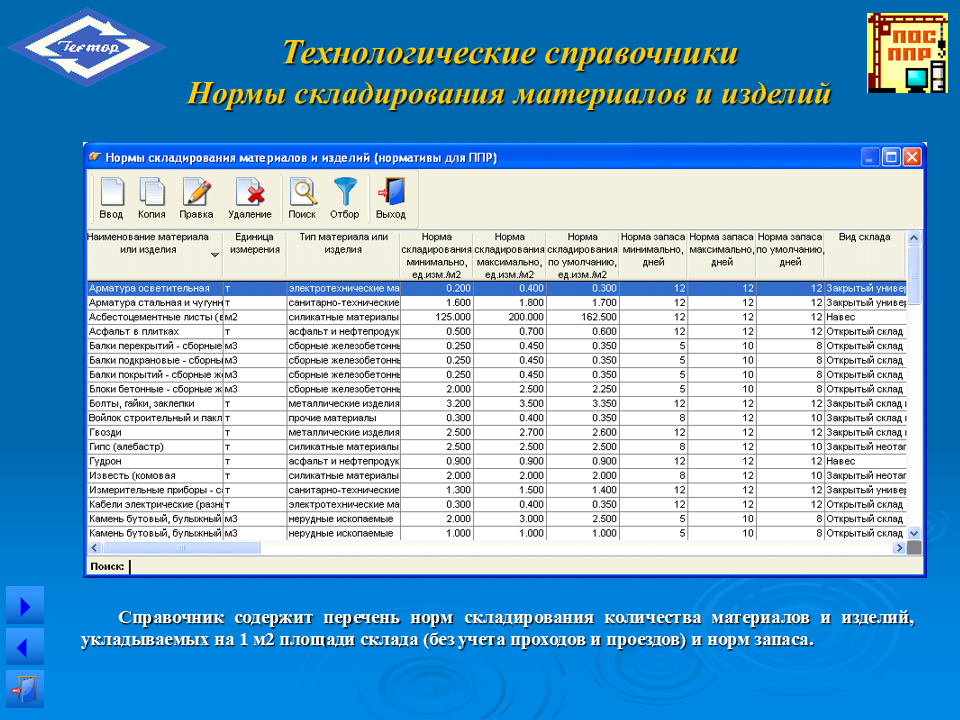
Task: Select row Арматура осветительная
Action: click(x=497, y=288)
